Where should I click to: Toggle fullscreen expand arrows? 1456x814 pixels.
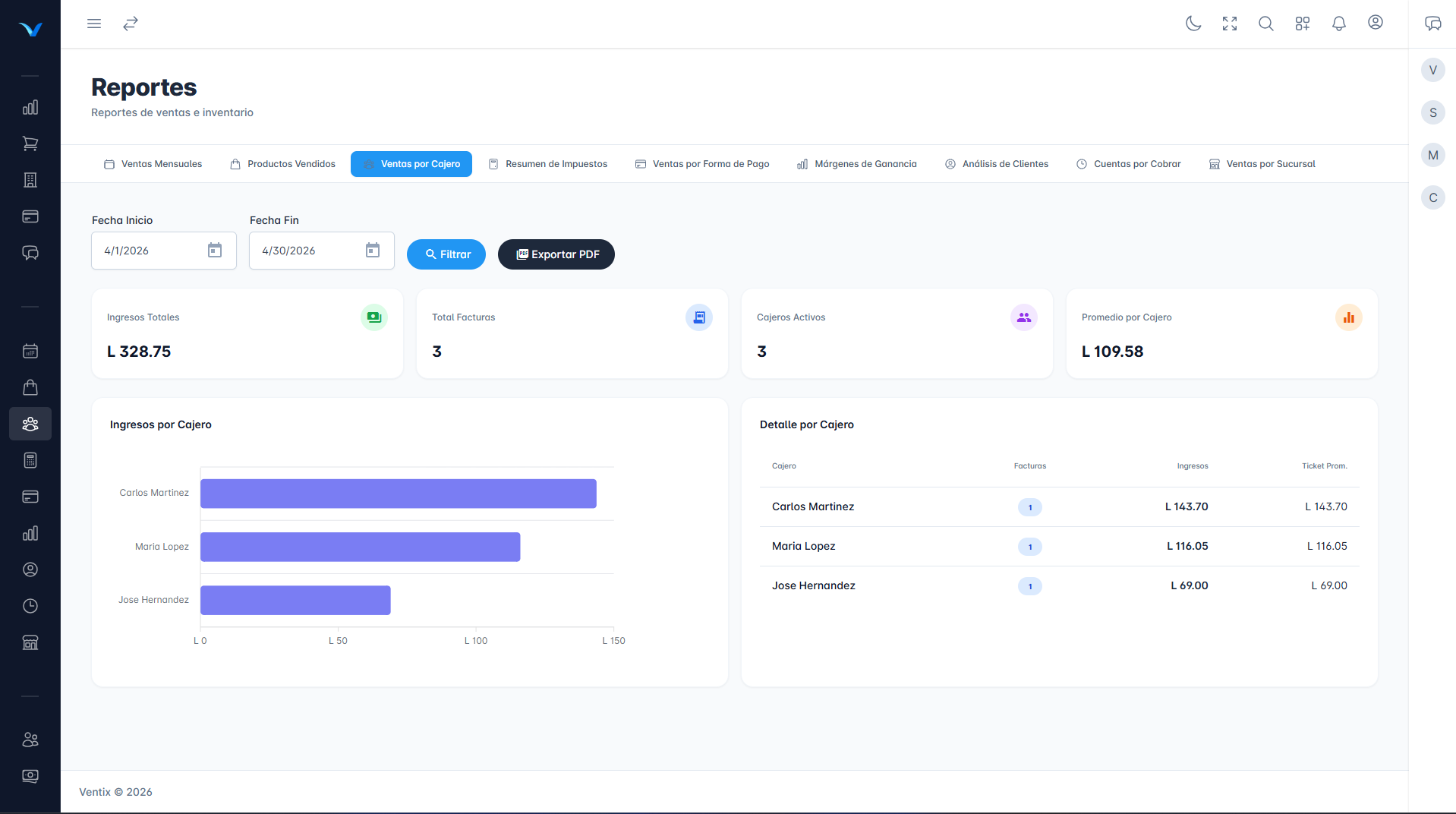pos(1229,24)
